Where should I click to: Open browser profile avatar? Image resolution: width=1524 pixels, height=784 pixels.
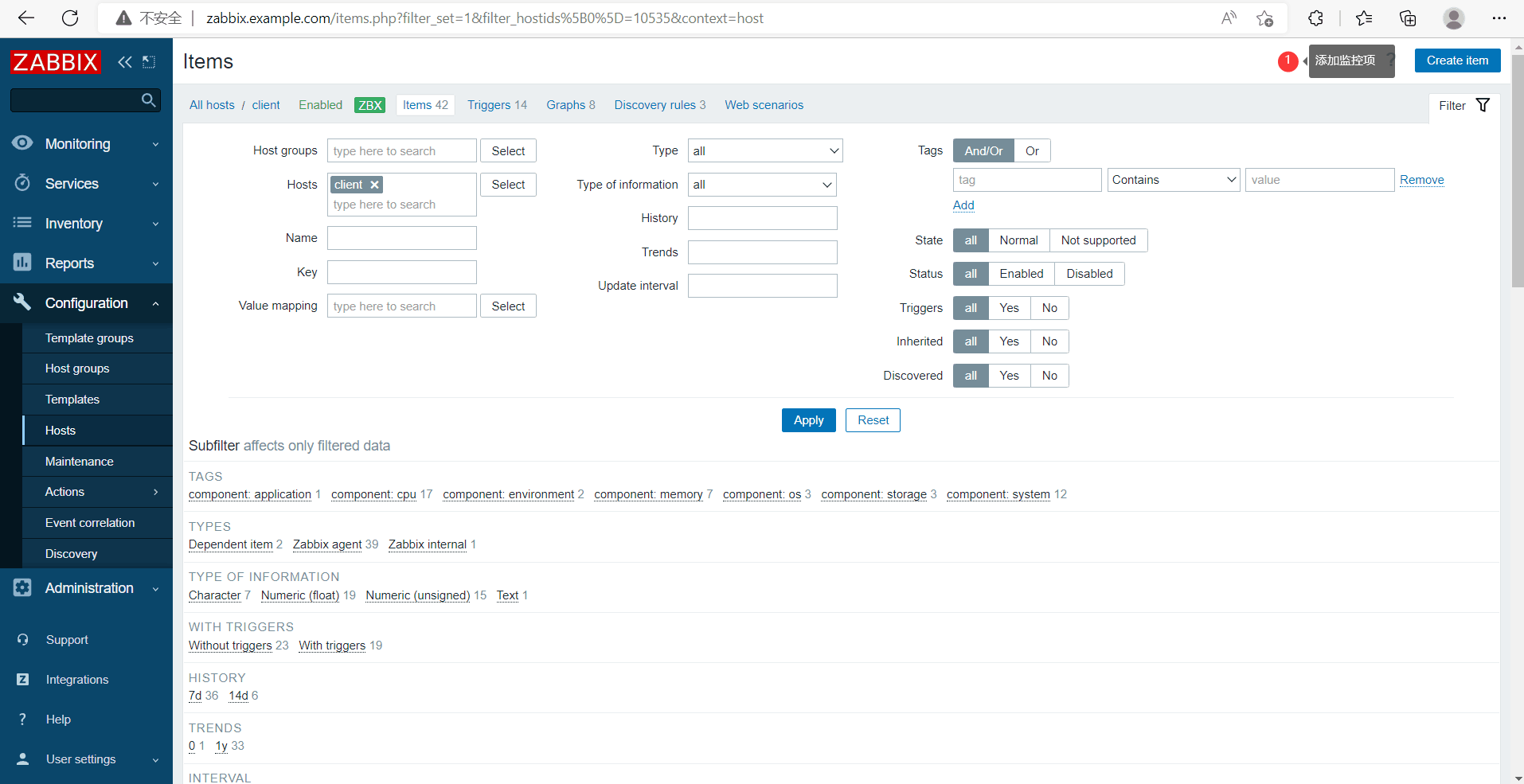click(x=1454, y=18)
